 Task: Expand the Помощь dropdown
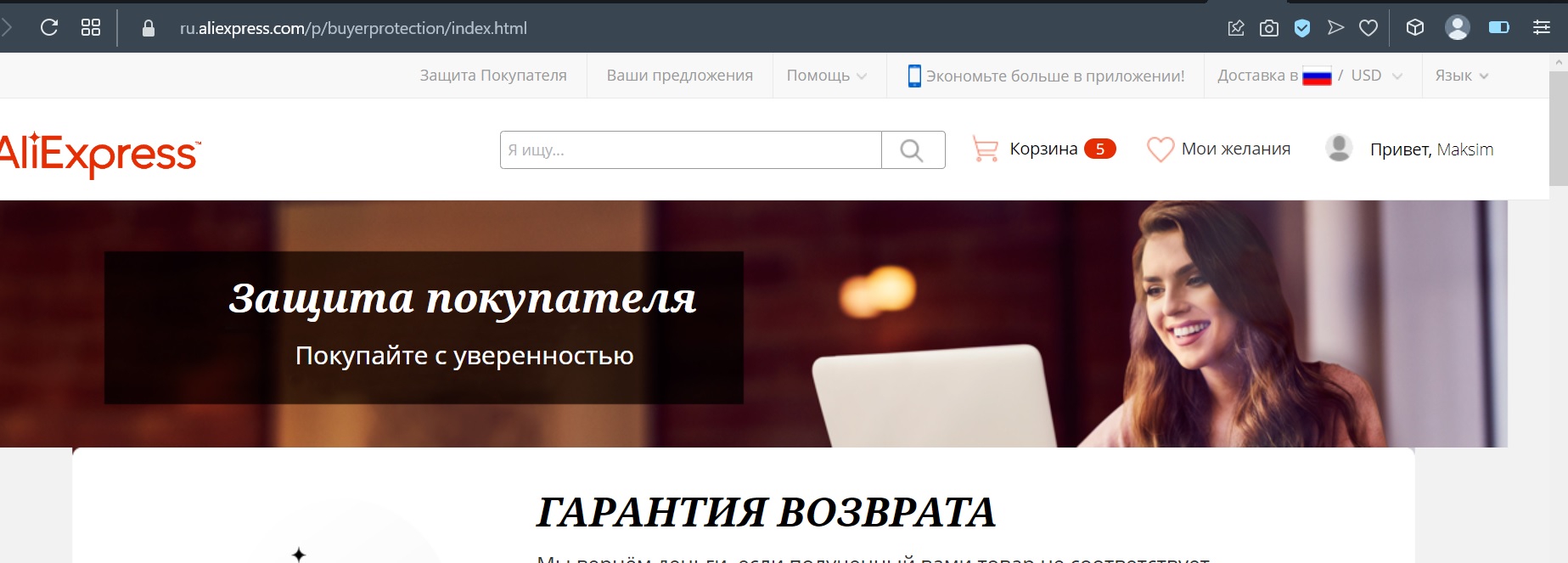click(827, 76)
